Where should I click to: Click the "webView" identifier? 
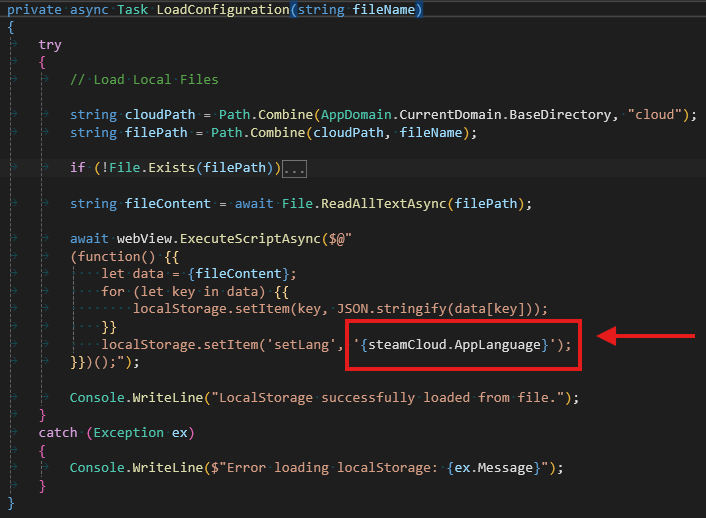pos(145,239)
